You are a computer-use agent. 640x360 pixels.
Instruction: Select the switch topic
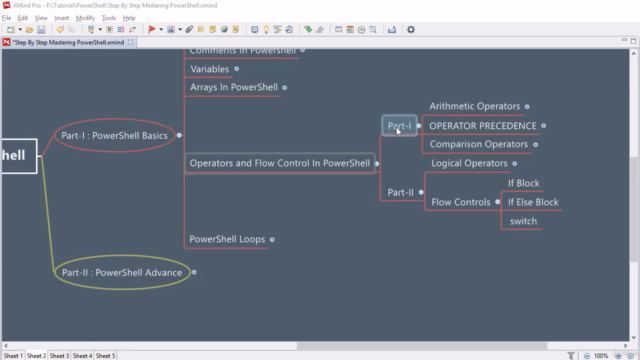523,221
